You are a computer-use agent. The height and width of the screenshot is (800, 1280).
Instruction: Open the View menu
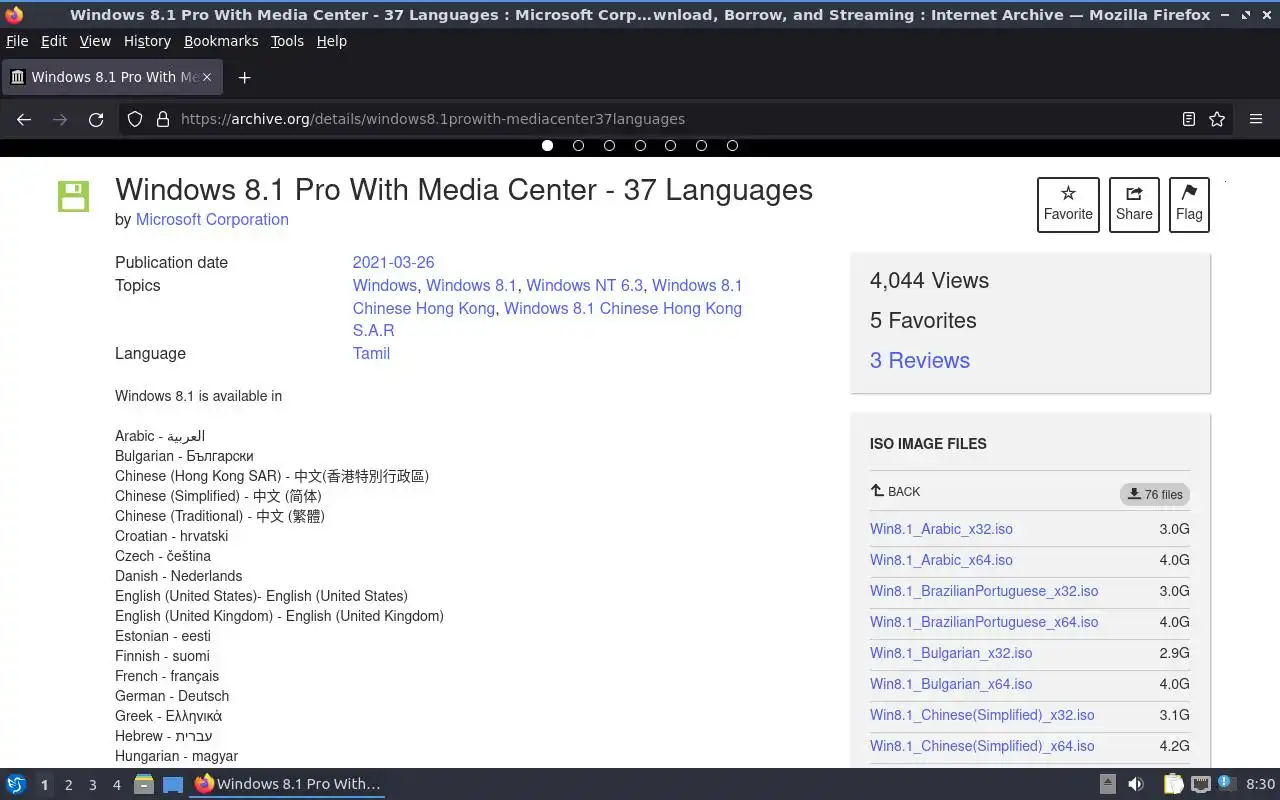click(95, 41)
